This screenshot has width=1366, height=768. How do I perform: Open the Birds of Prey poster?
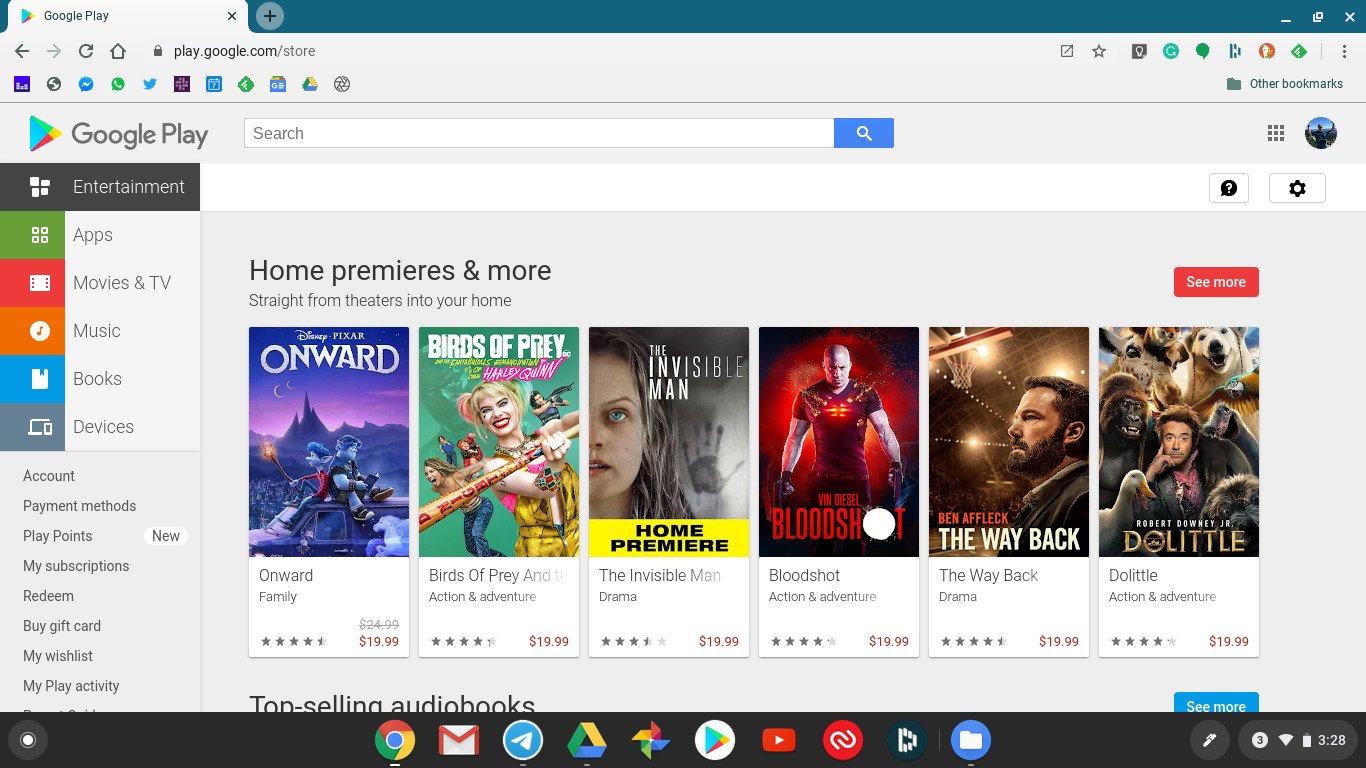point(499,442)
